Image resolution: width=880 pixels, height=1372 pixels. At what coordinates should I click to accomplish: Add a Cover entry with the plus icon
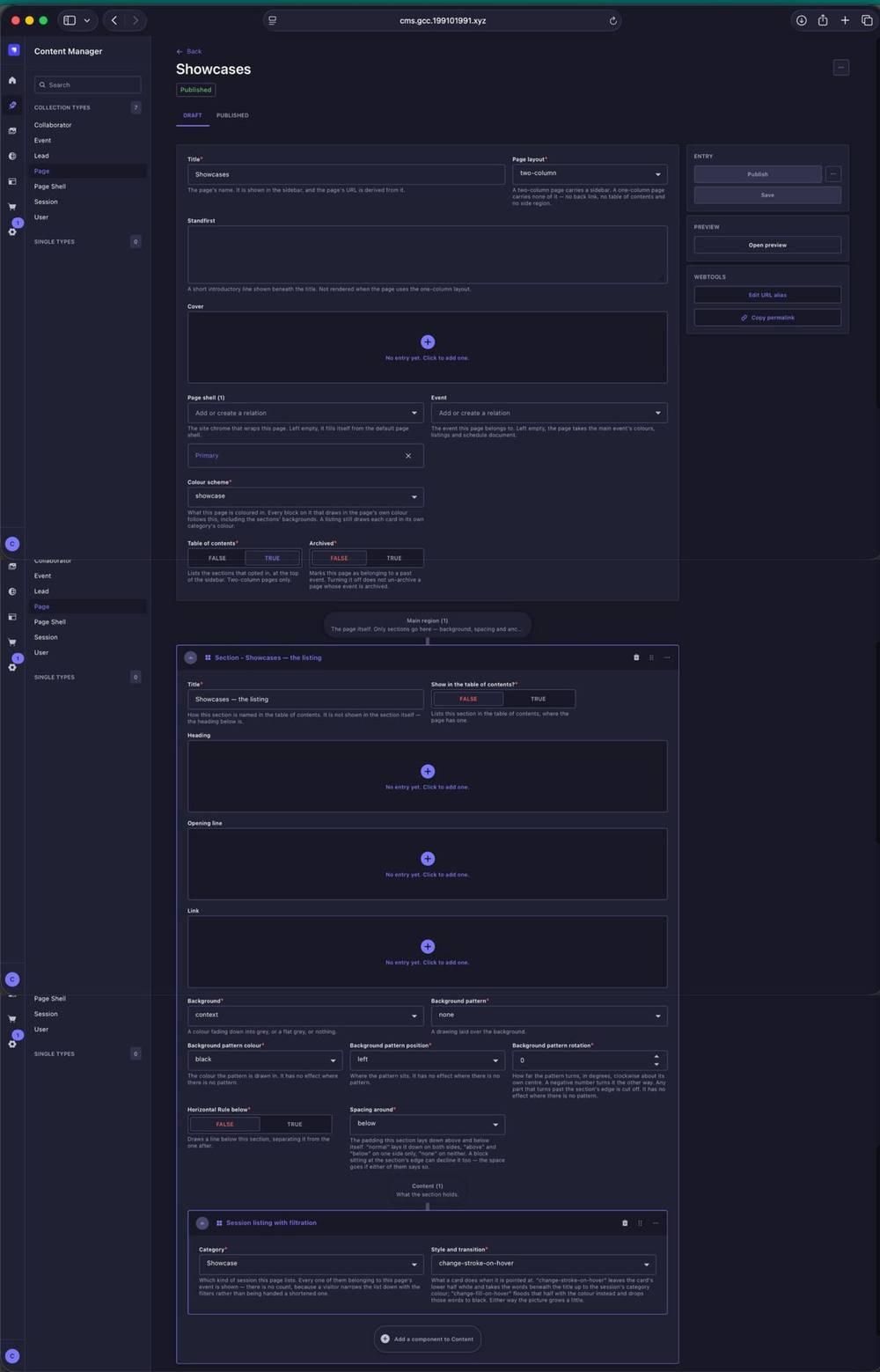coord(428,341)
